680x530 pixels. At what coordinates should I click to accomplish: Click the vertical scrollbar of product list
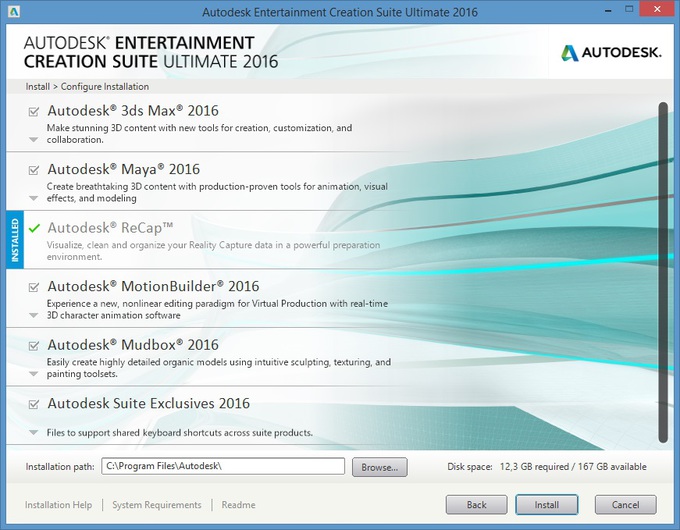pos(663,272)
